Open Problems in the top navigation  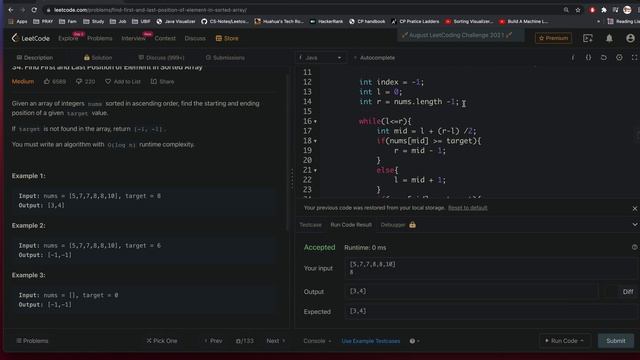point(100,38)
